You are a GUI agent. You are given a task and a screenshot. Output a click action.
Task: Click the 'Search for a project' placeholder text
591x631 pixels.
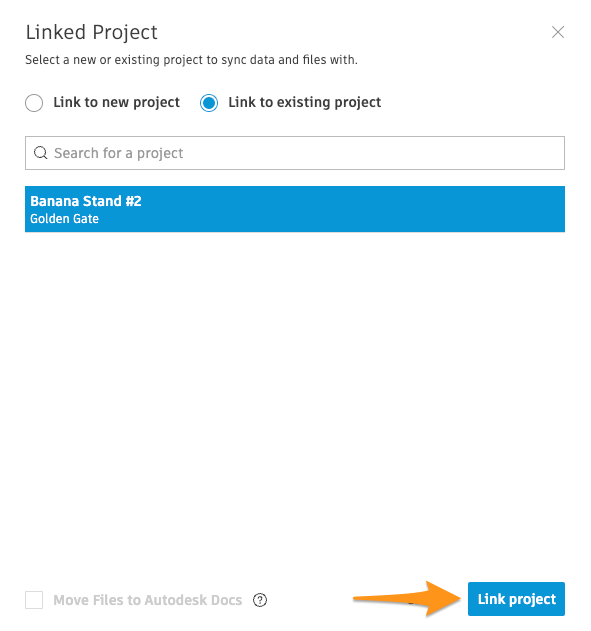tap(119, 153)
